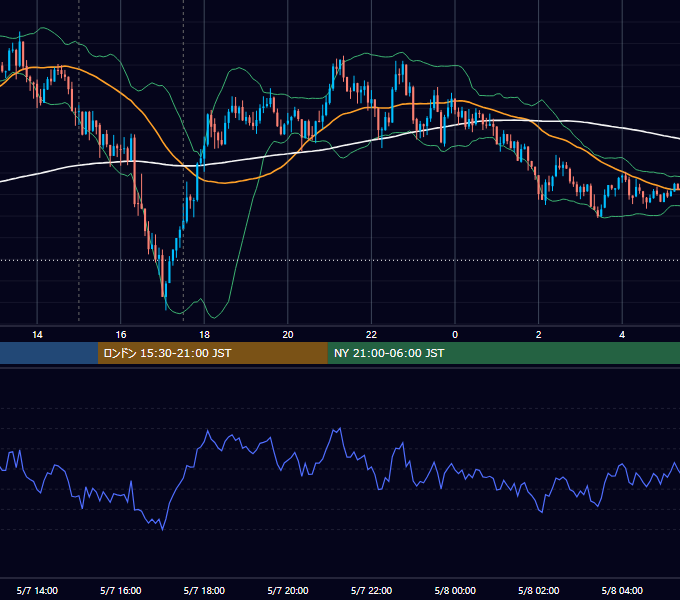Click the 5/8 04:00 date label
This screenshot has width=680, height=600.
click(x=622, y=591)
